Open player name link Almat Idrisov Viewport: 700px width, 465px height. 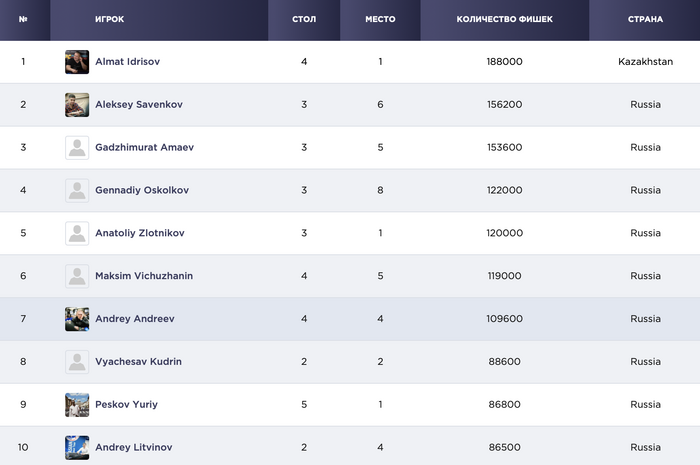pyautogui.click(x=127, y=62)
